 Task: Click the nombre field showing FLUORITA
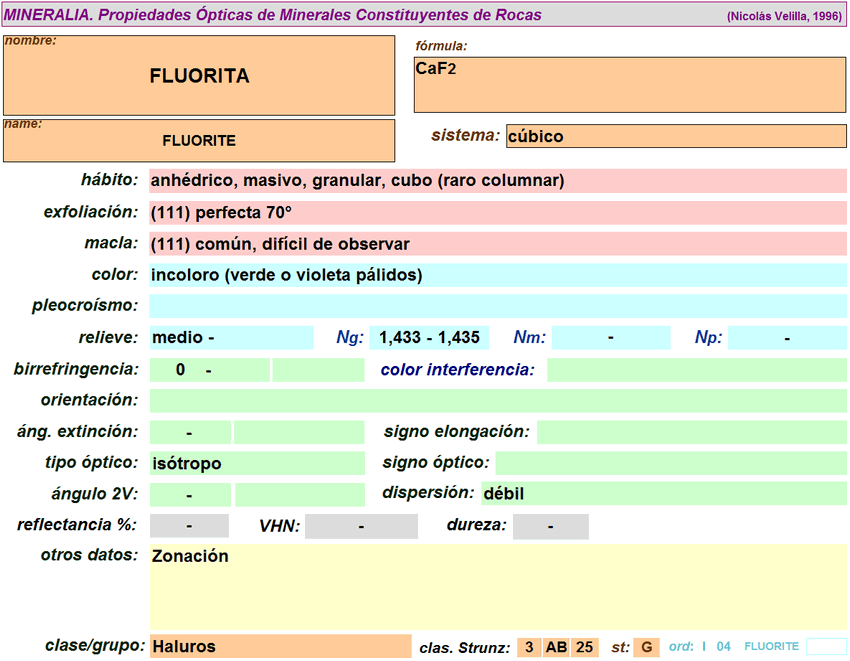[x=199, y=76]
